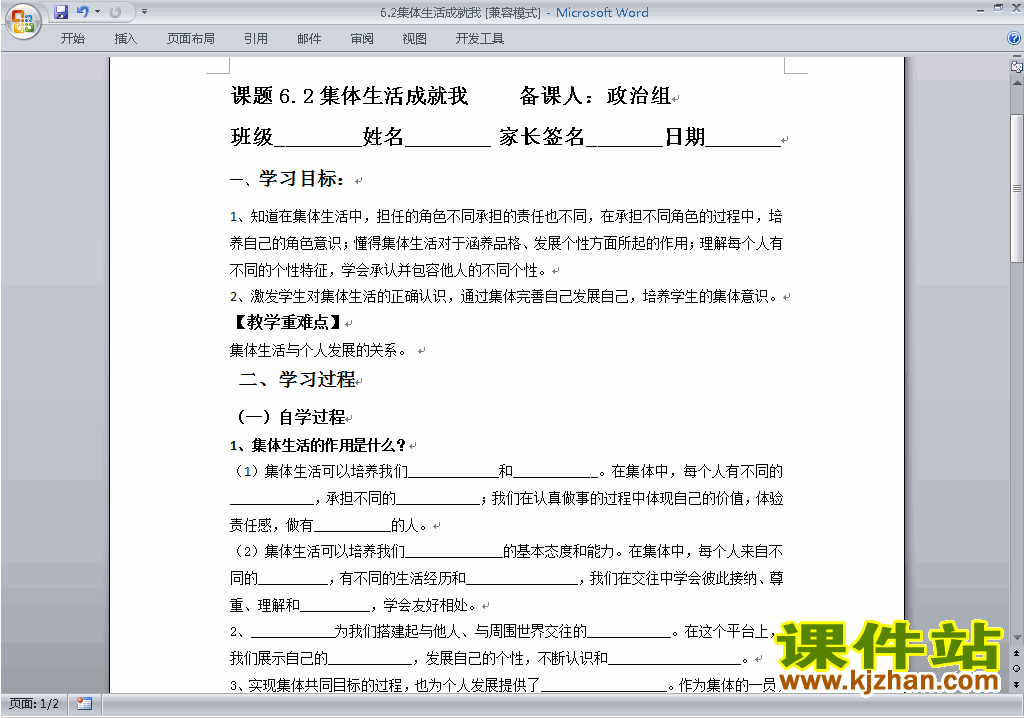Click the document title in the title bar
The image size is (1024, 718).
[515, 12]
